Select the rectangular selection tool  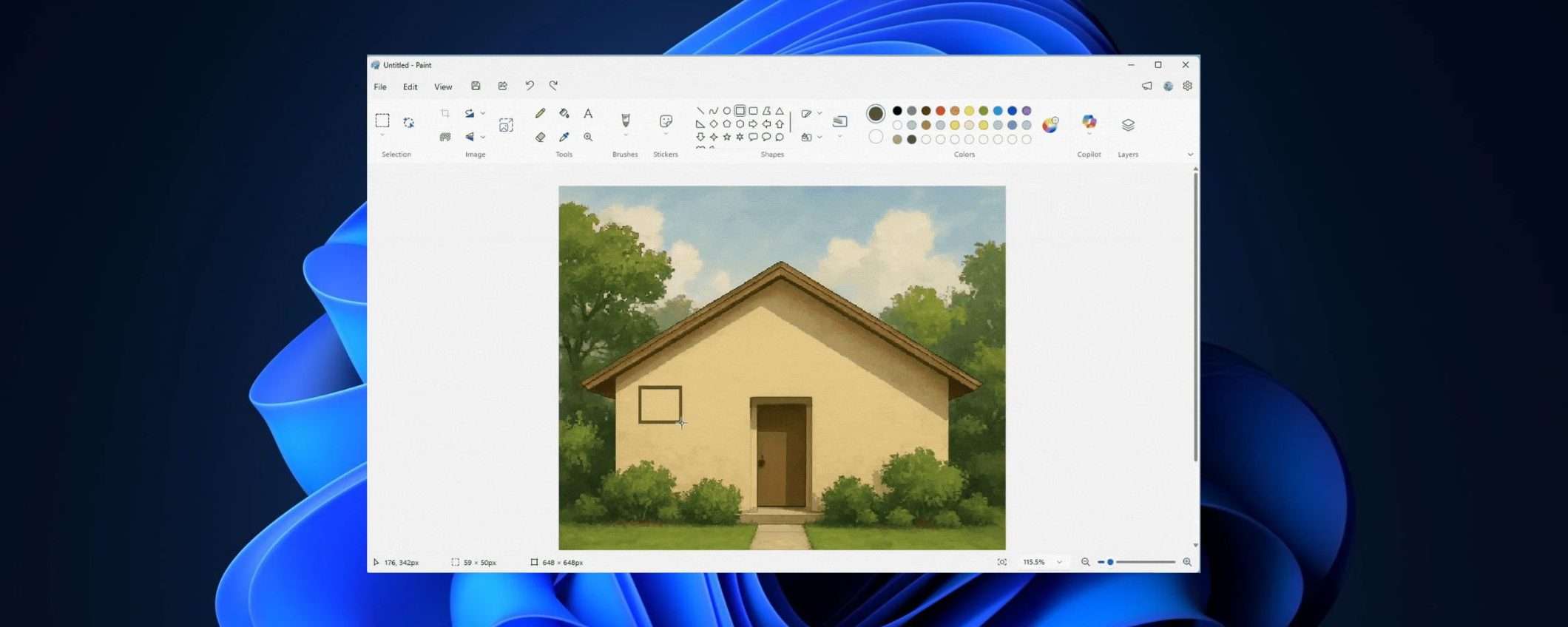382,121
